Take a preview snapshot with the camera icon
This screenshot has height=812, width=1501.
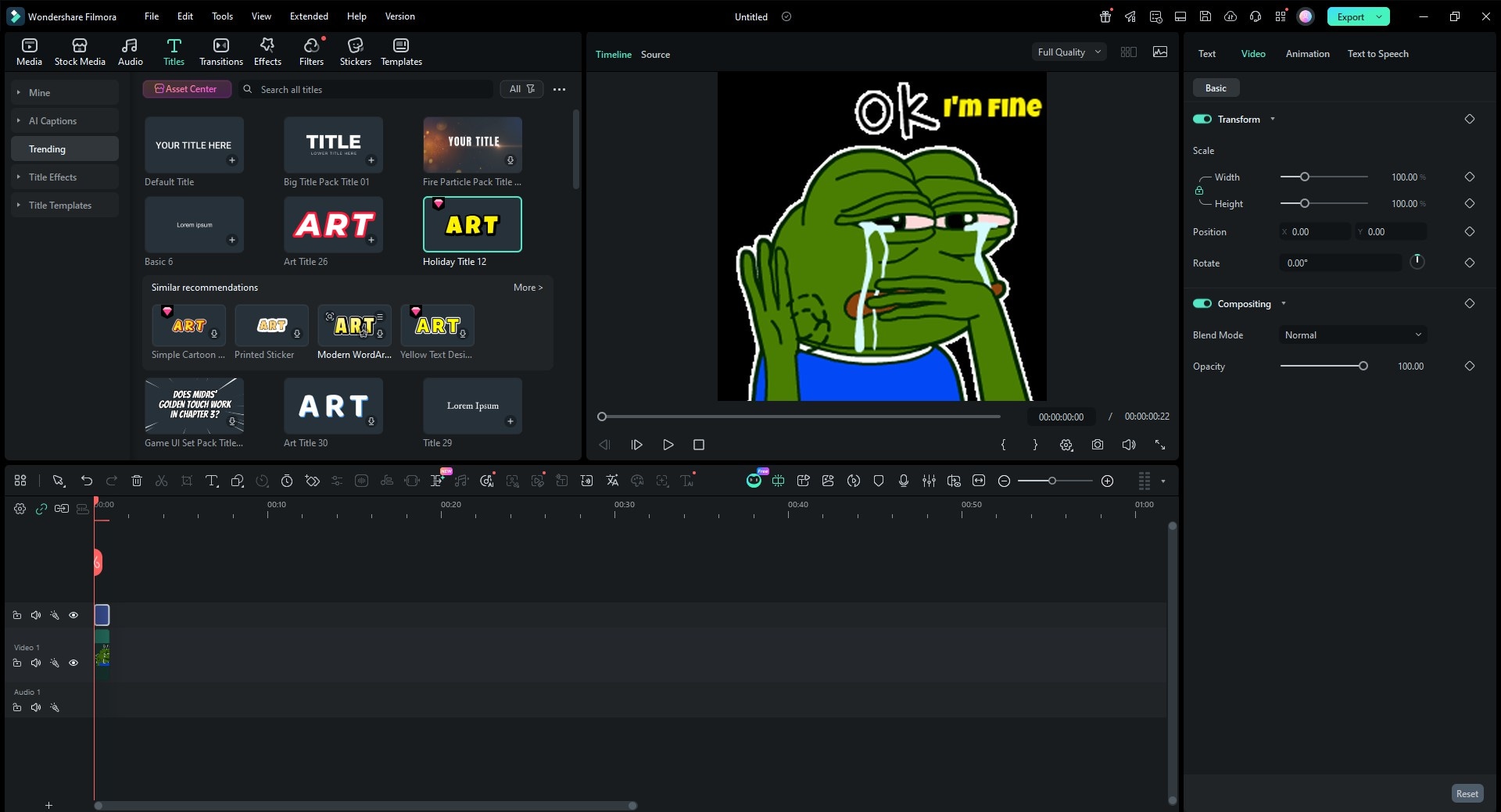coord(1097,444)
